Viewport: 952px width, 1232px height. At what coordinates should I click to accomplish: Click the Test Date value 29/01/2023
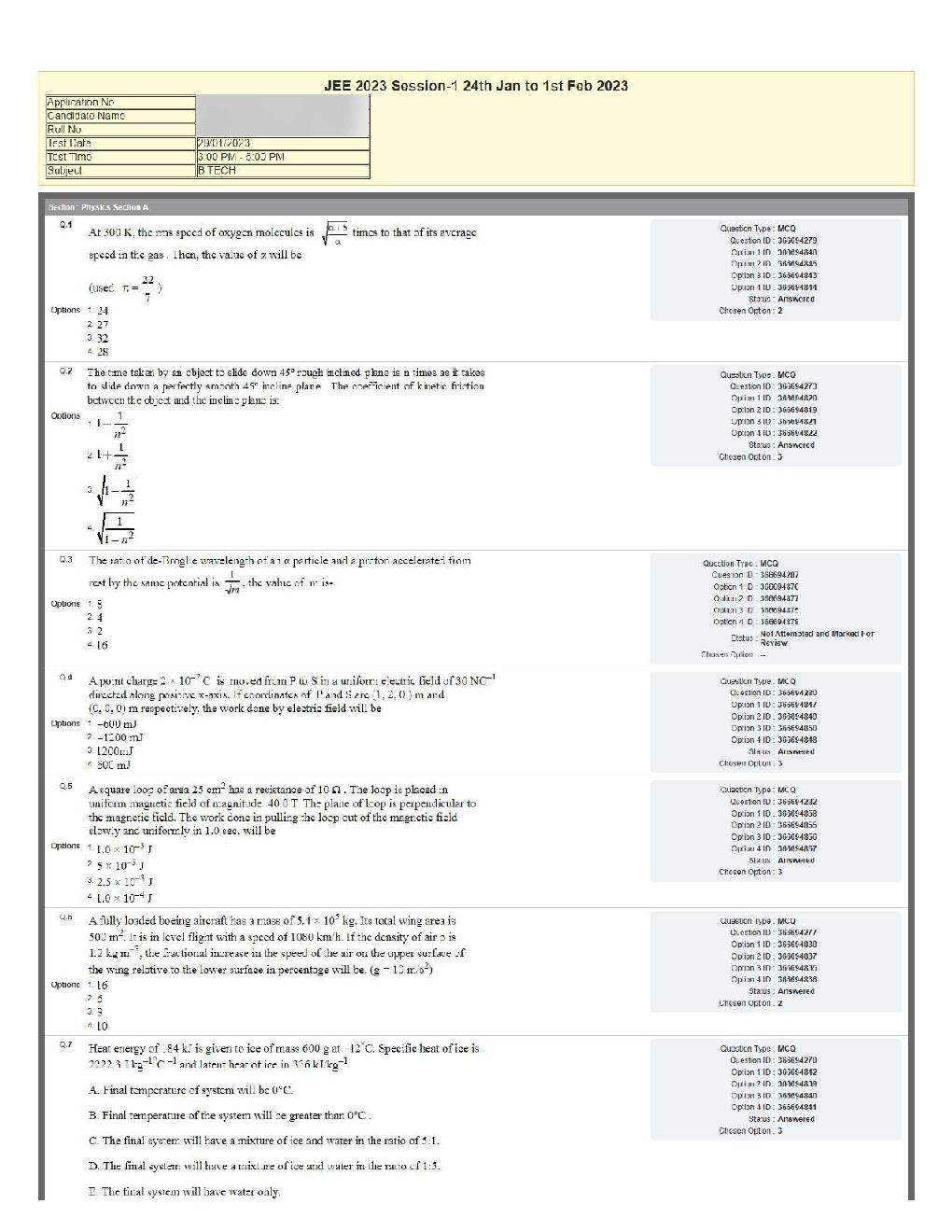[x=224, y=144]
